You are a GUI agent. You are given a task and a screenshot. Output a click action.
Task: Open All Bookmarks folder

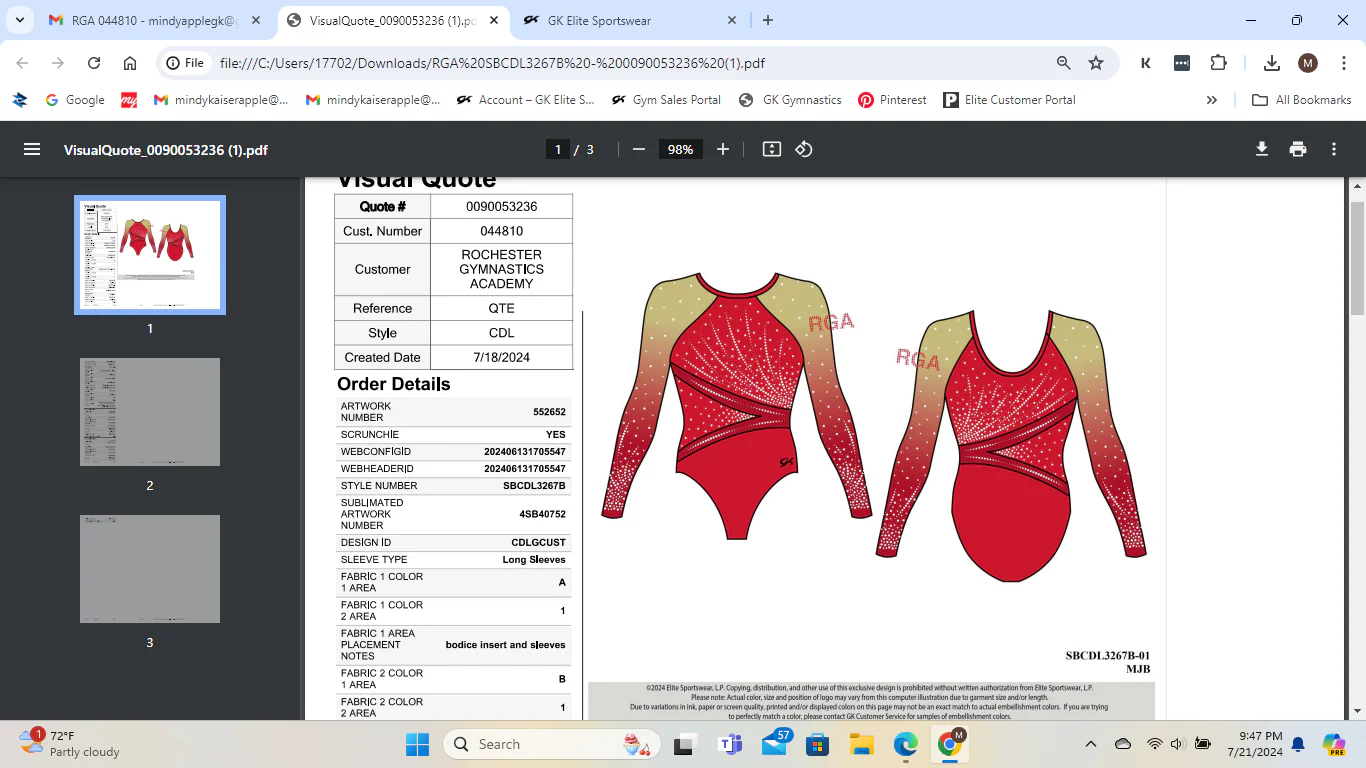(x=1302, y=100)
